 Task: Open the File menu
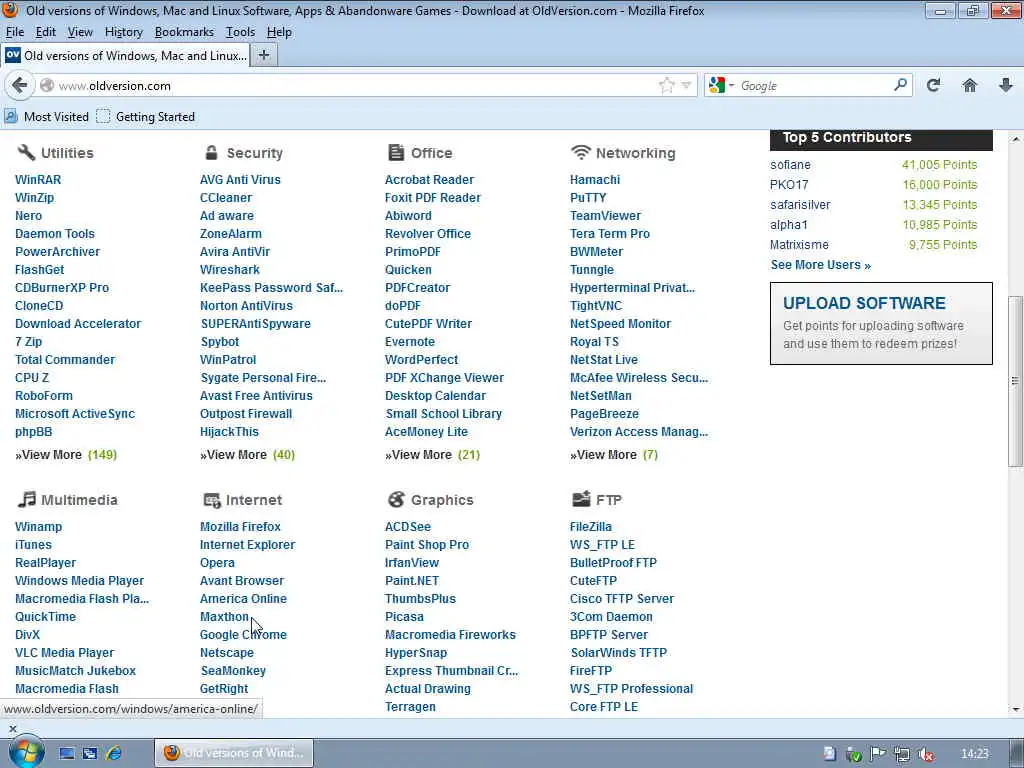click(14, 32)
